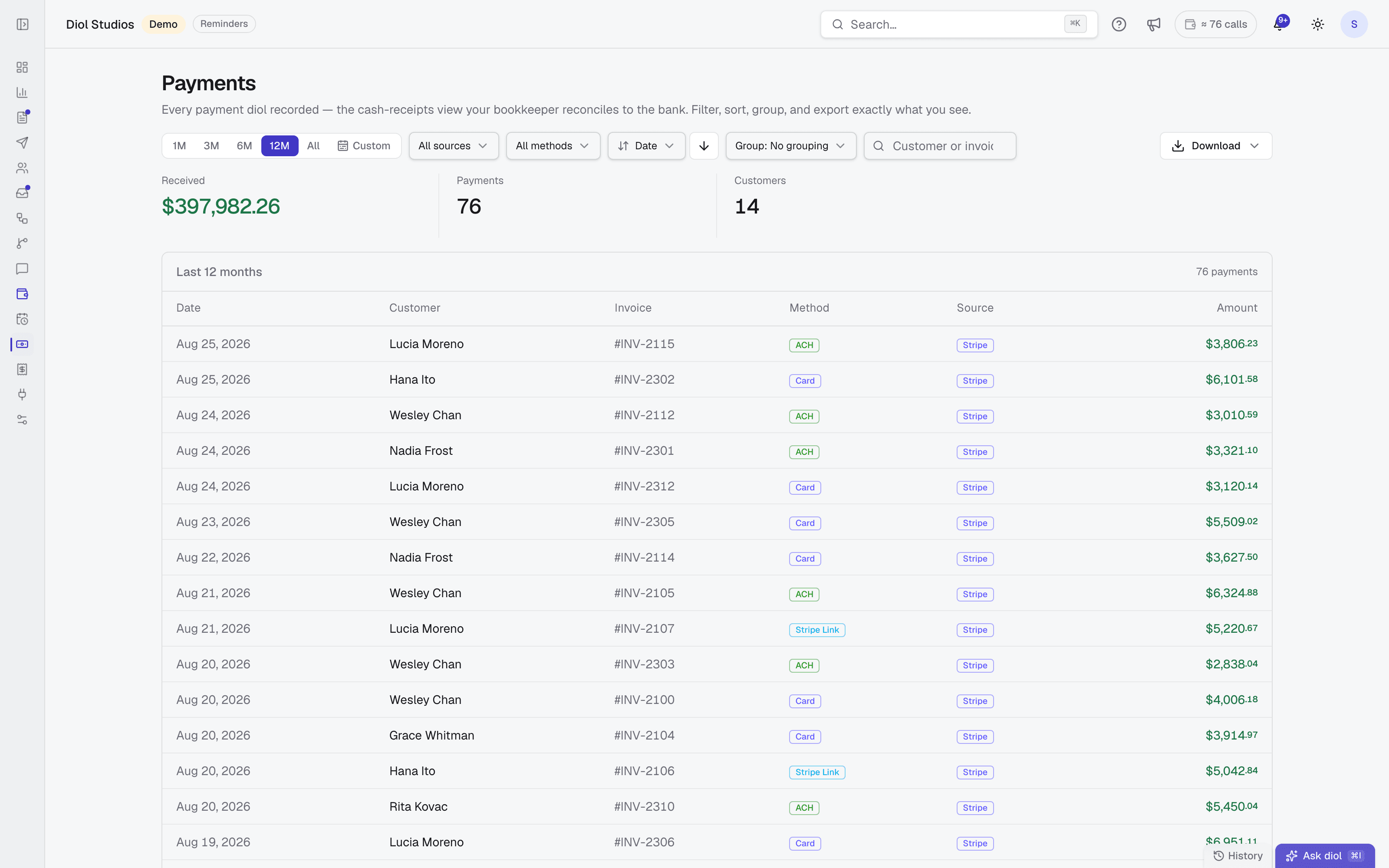The width and height of the screenshot is (1389, 868).
Task: Open the user avatar S menu
Action: pos(1354,24)
